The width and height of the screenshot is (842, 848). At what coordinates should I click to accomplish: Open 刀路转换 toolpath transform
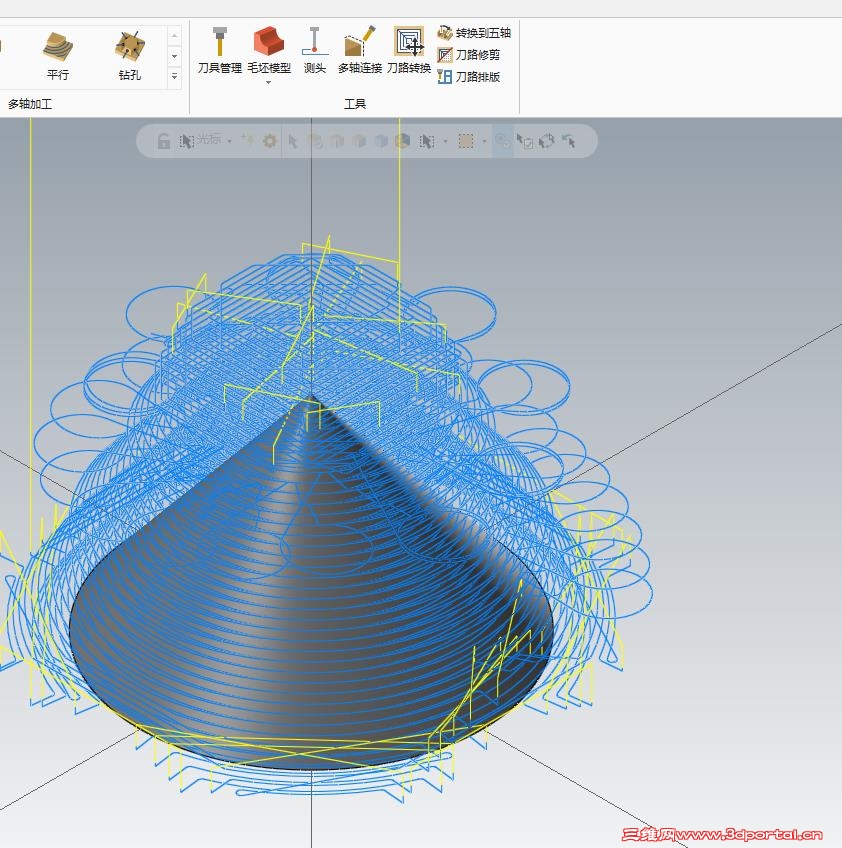coord(409,50)
